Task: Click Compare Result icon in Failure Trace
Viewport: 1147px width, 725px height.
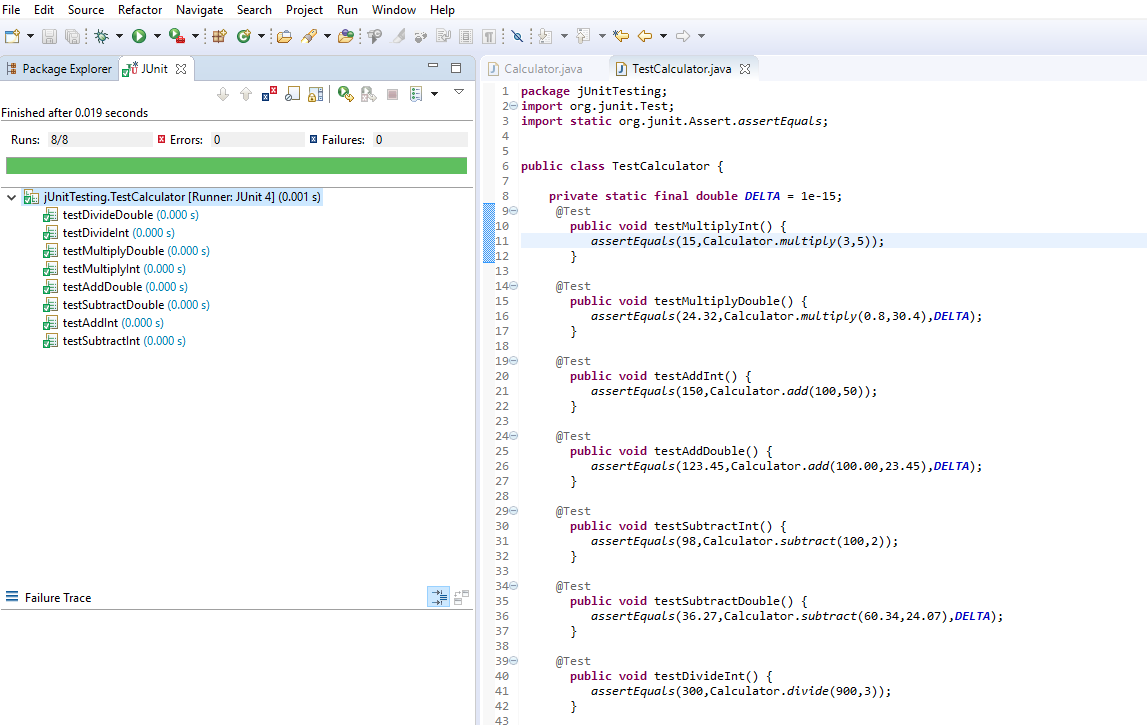Action: (461, 597)
